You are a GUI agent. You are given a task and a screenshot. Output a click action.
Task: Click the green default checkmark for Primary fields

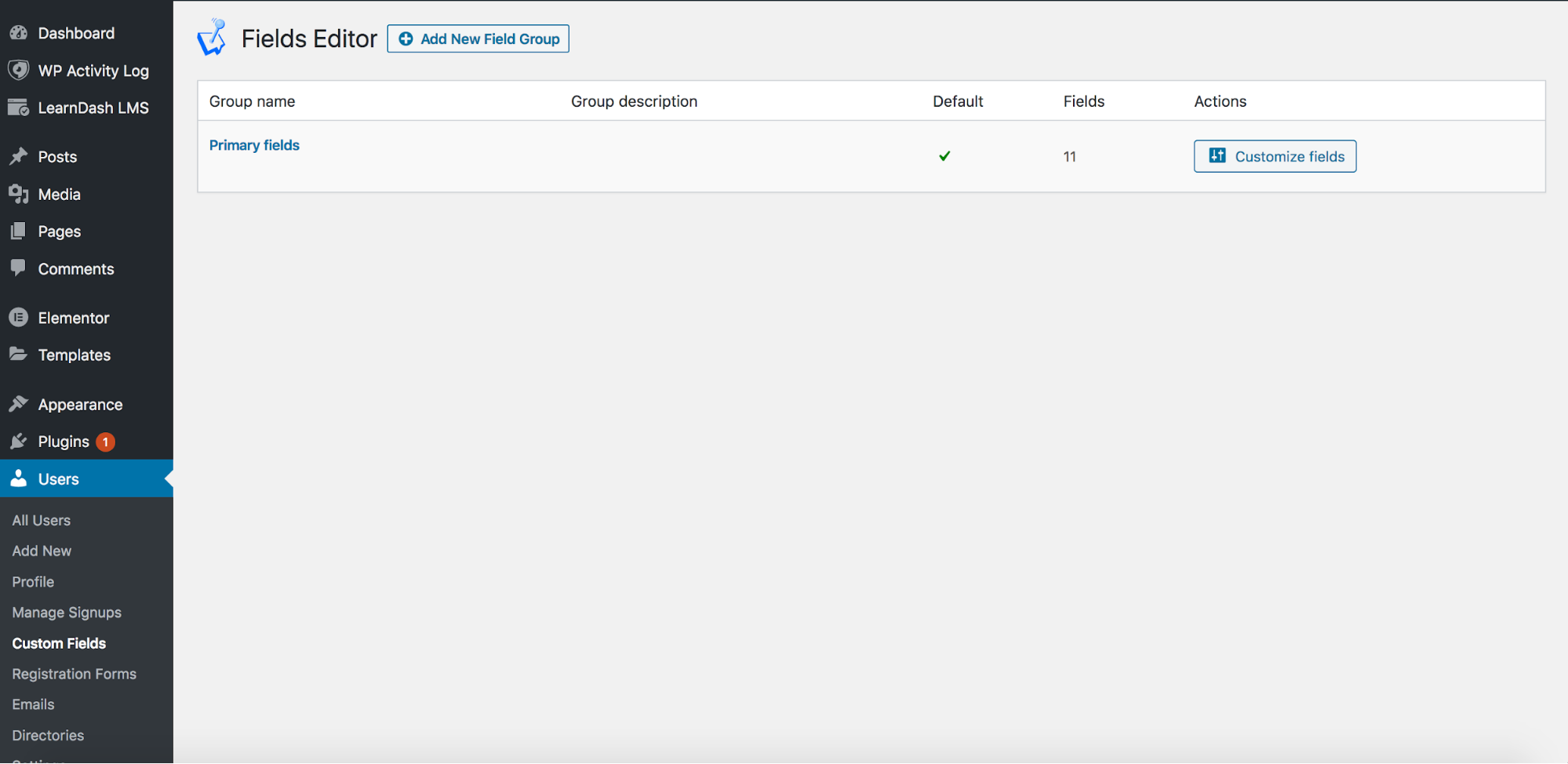pyautogui.click(x=944, y=156)
